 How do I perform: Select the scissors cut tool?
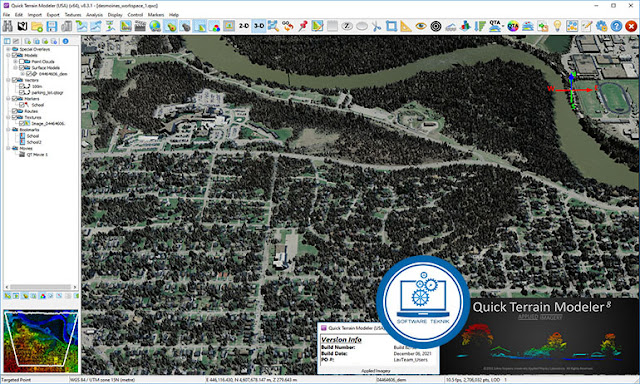point(376,26)
